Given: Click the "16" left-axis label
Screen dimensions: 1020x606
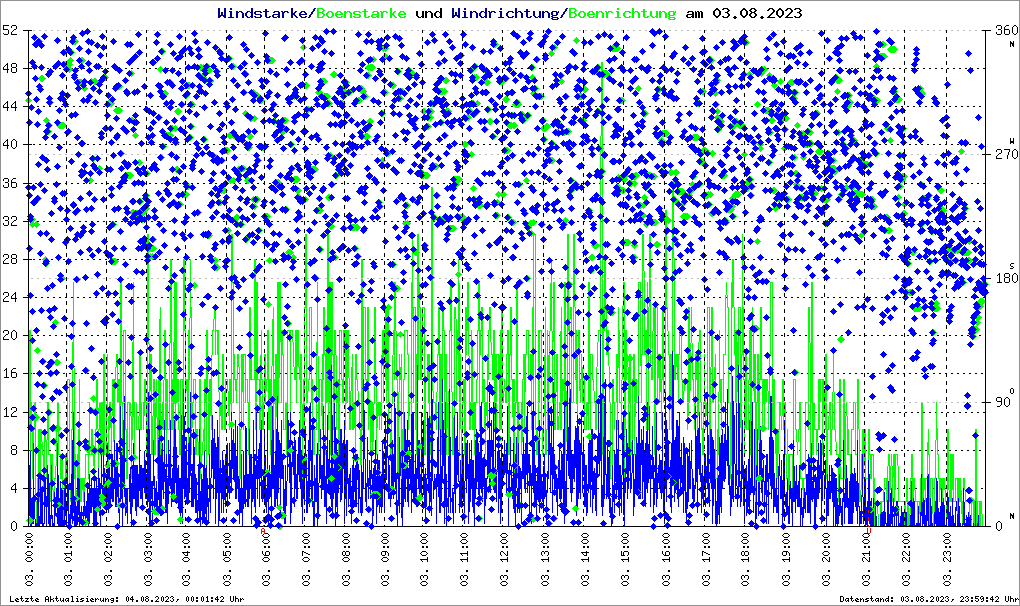Looking at the screenshot, I should coord(9,373).
